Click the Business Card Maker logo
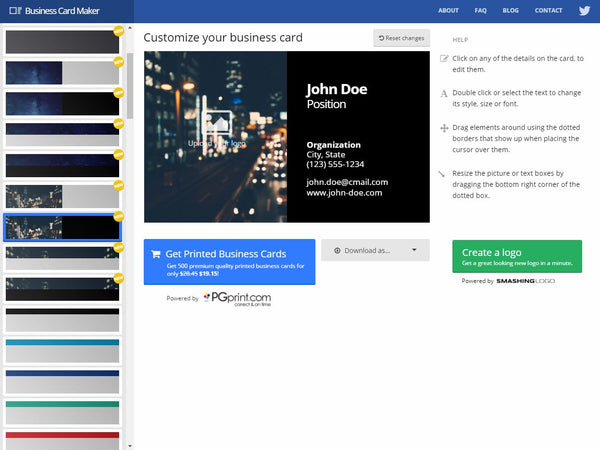This screenshot has height=450, width=600. point(54,11)
